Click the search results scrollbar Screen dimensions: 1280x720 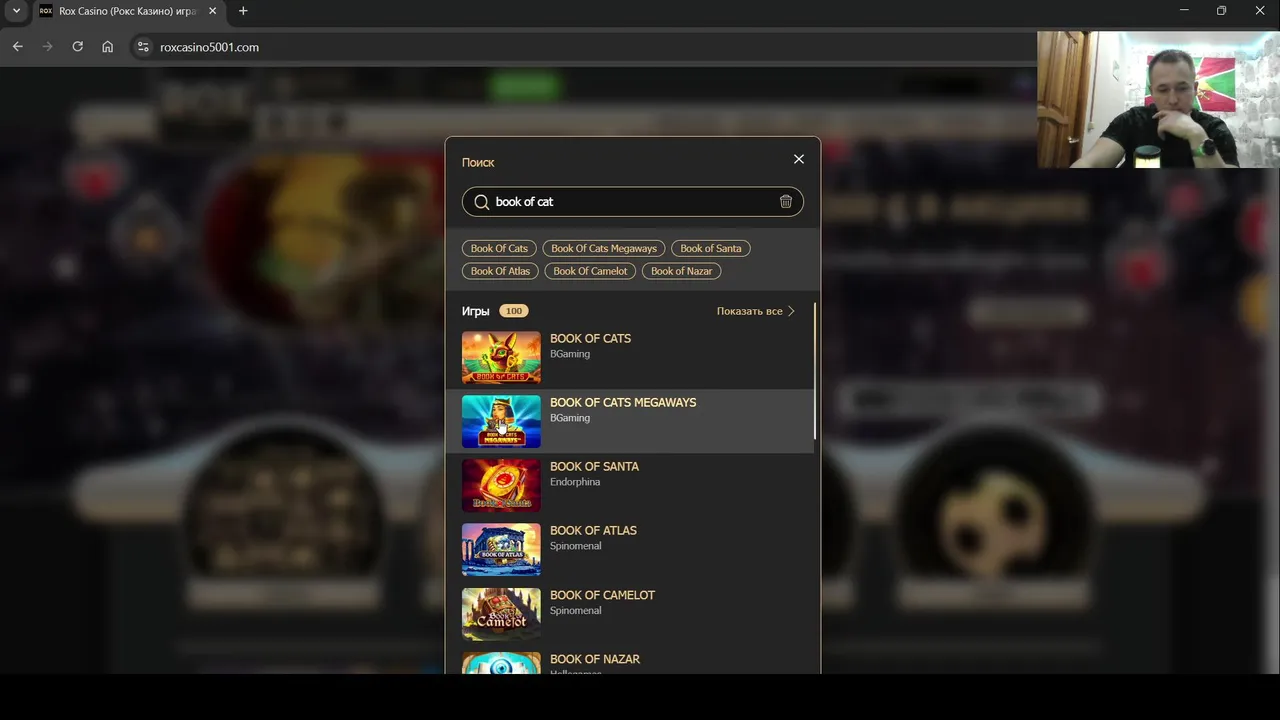click(815, 370)
